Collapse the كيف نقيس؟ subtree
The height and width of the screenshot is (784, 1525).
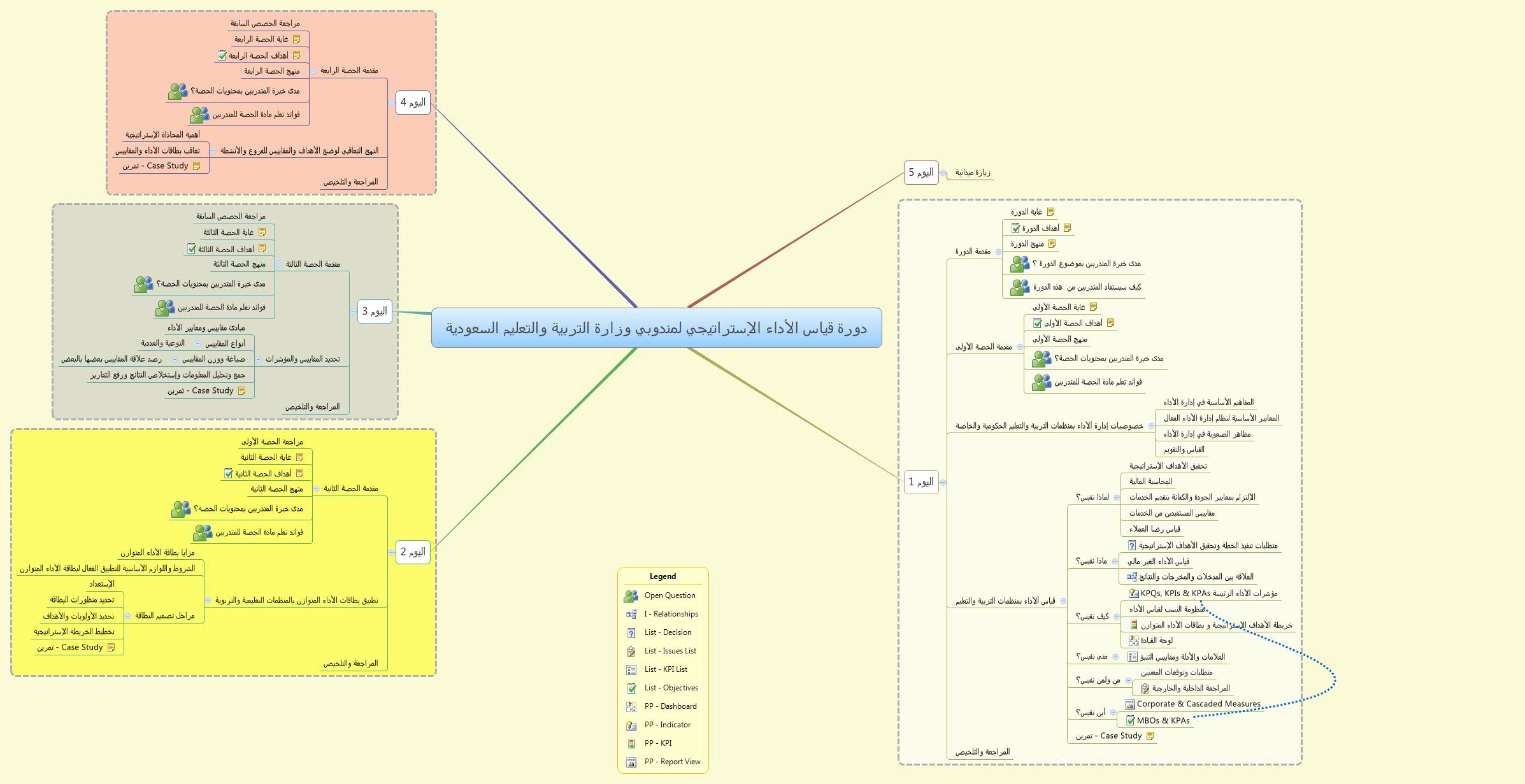1117,616
